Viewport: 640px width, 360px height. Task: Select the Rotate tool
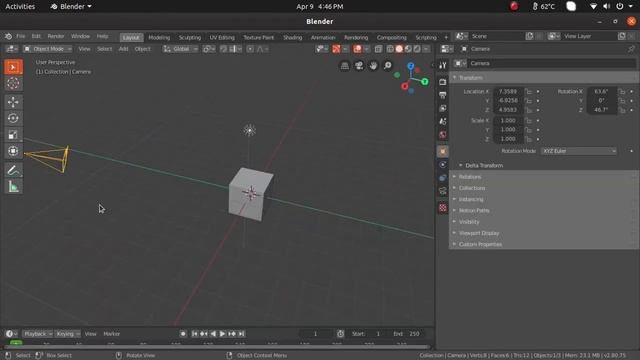pyautogui.click(x=13, y=118)
